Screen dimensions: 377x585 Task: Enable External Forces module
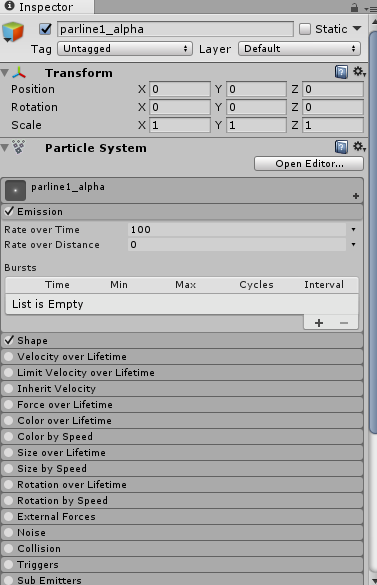click(x=8, y=516)
